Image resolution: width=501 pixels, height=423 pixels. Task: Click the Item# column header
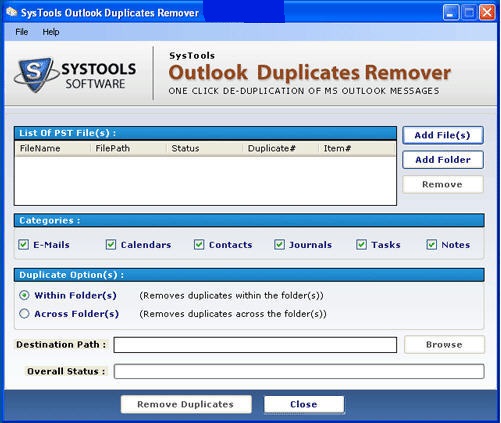357,149
